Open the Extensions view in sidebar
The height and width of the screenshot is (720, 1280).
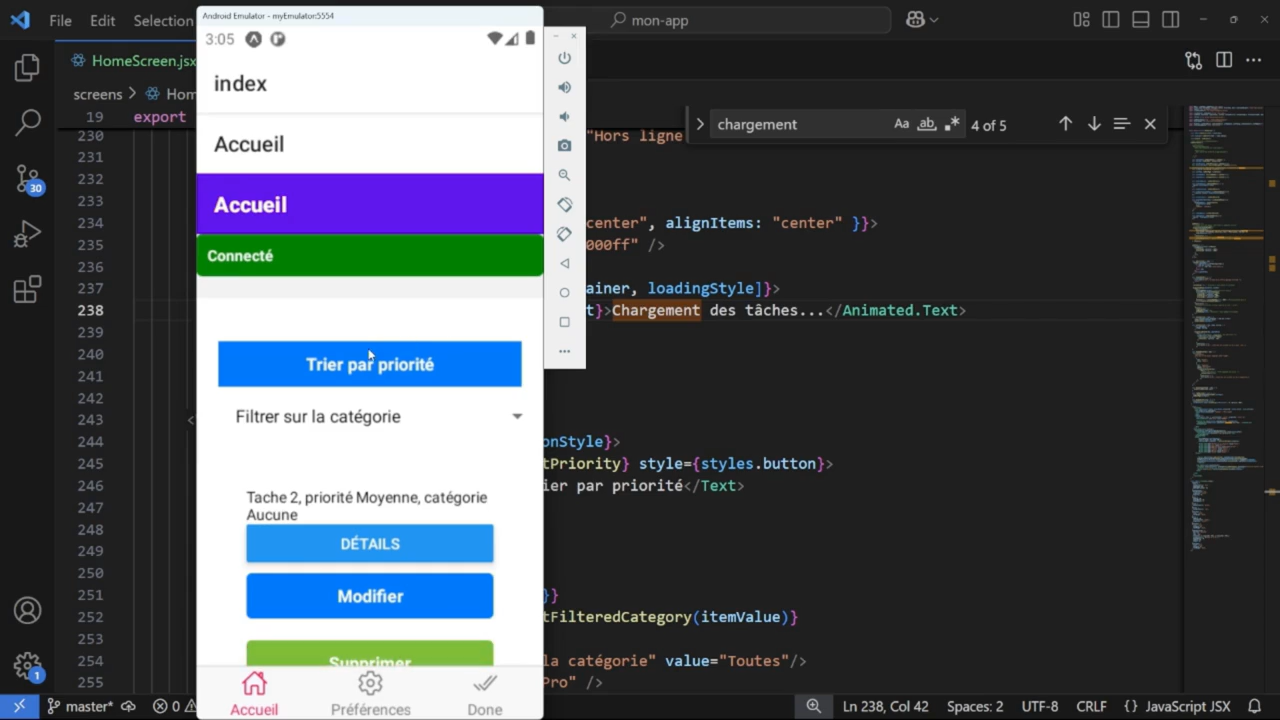[x=27, y=289]
